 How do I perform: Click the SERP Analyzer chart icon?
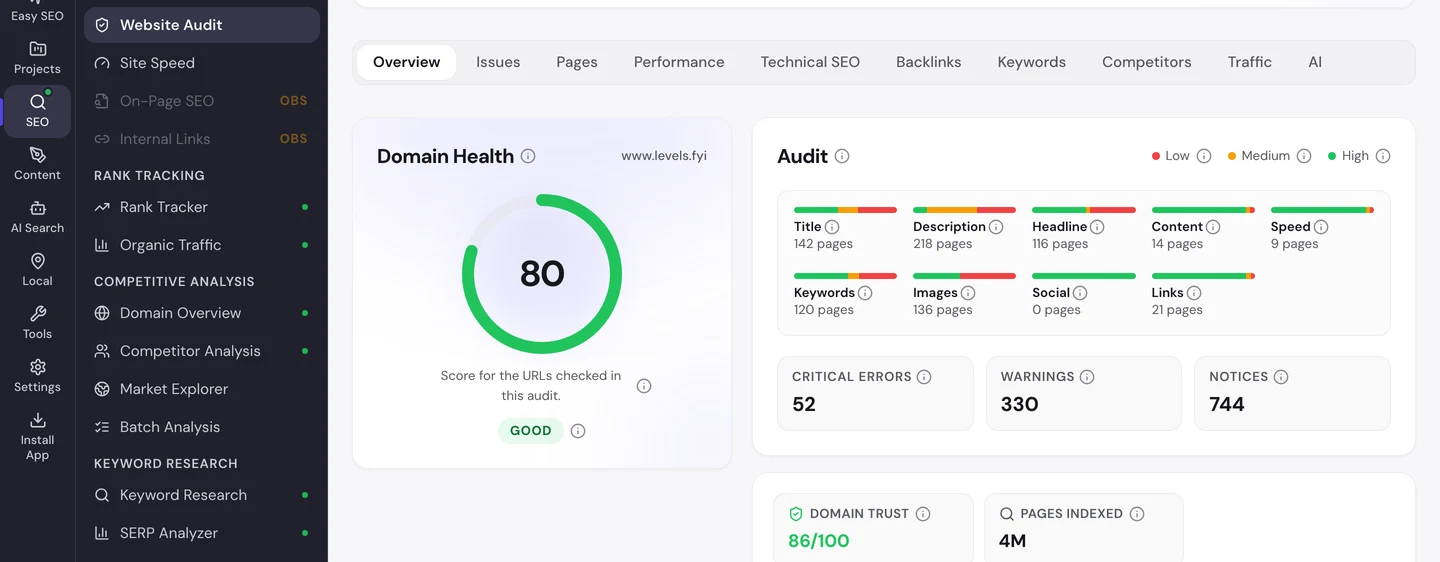(102, 533)
